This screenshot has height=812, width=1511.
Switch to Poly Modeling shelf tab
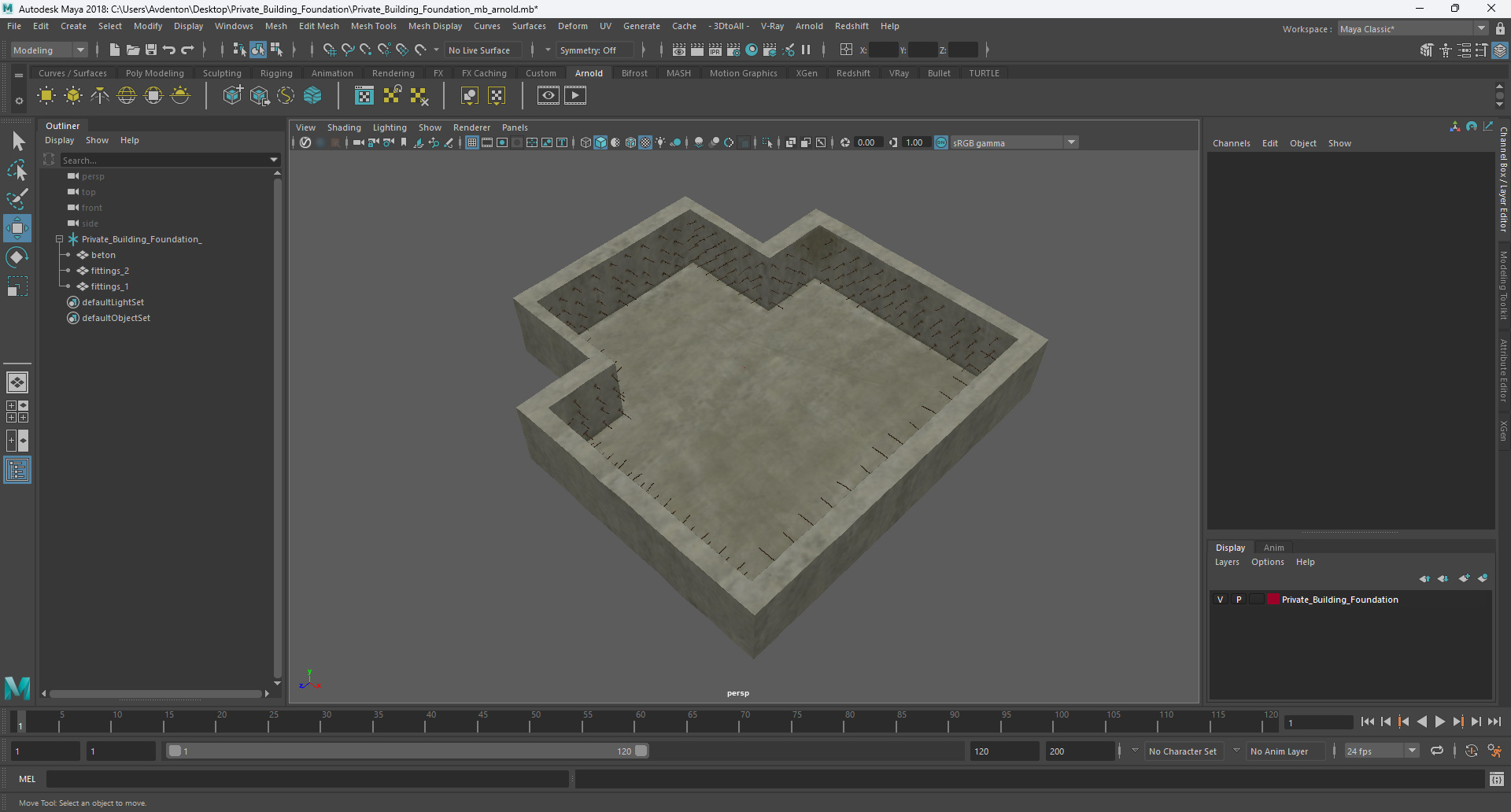(155, 73)
